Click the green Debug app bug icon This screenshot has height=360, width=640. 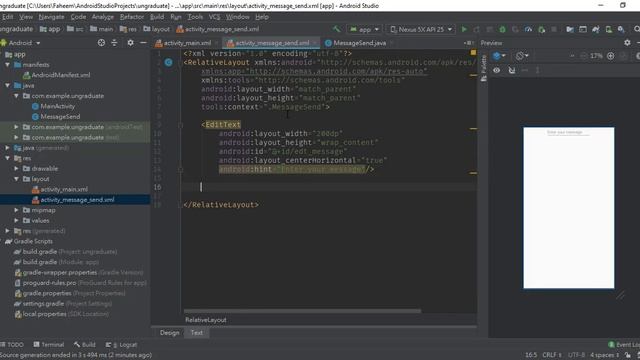[x=502, y=29]
